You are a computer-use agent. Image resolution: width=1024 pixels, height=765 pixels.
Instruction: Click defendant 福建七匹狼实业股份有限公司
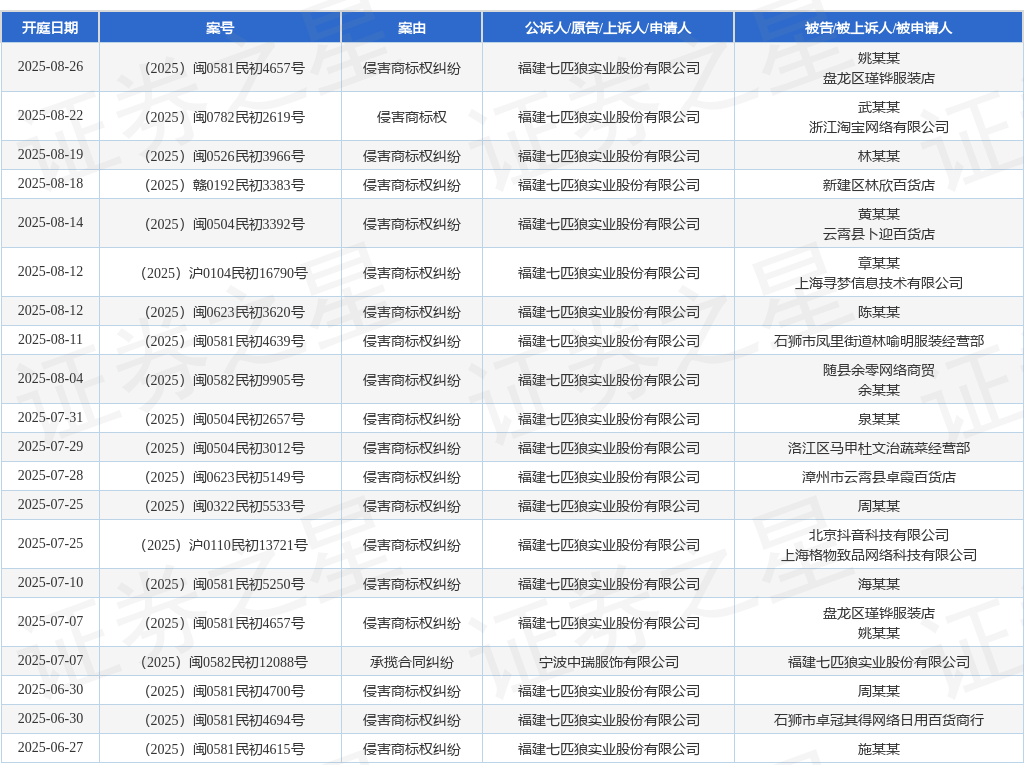[878, 662]
